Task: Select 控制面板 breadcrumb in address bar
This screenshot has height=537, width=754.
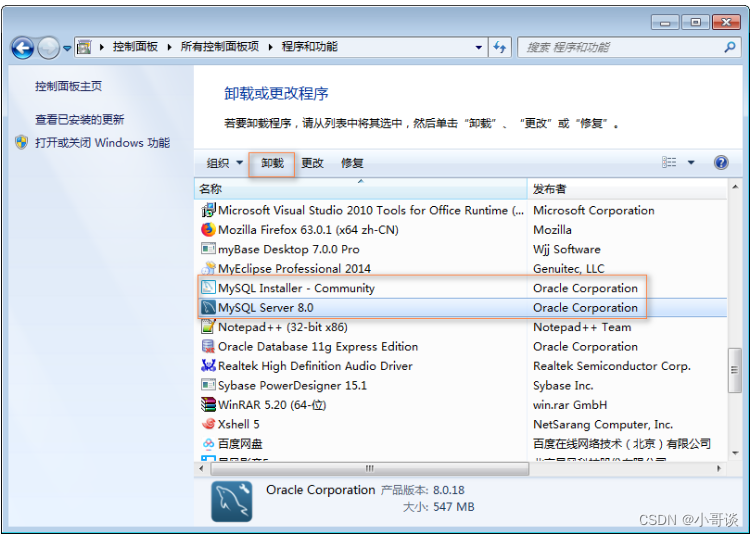Action: click(135, 47)
